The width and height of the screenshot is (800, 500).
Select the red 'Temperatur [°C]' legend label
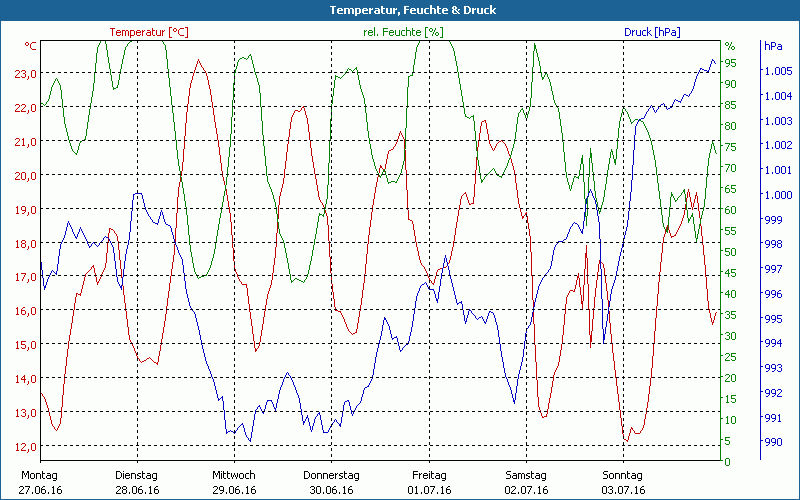tap(148, 32)
